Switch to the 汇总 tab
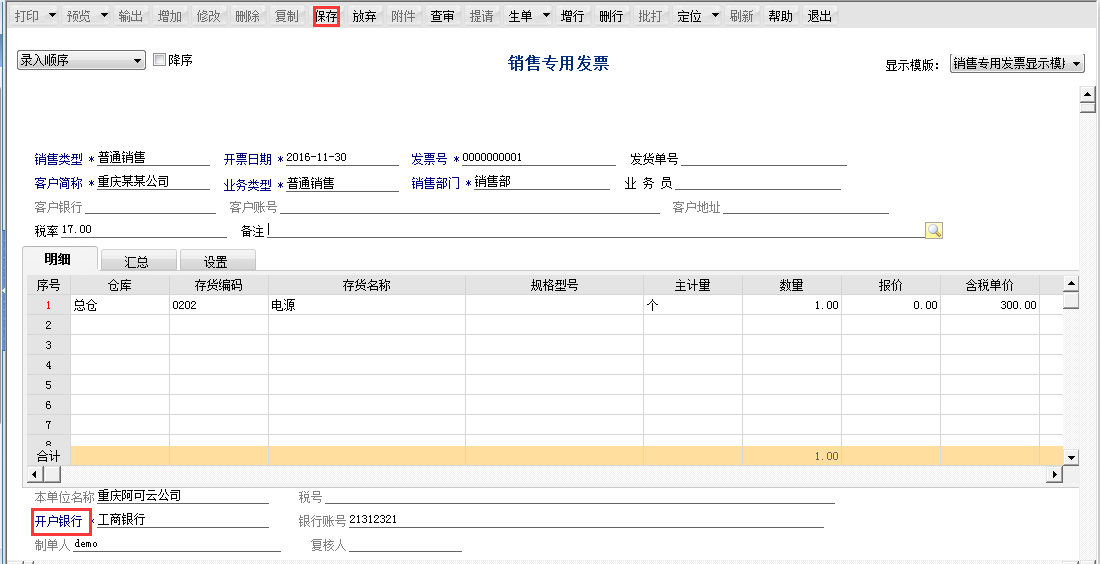The width and height of the screenshot is (1100, 564). [137, 262]
